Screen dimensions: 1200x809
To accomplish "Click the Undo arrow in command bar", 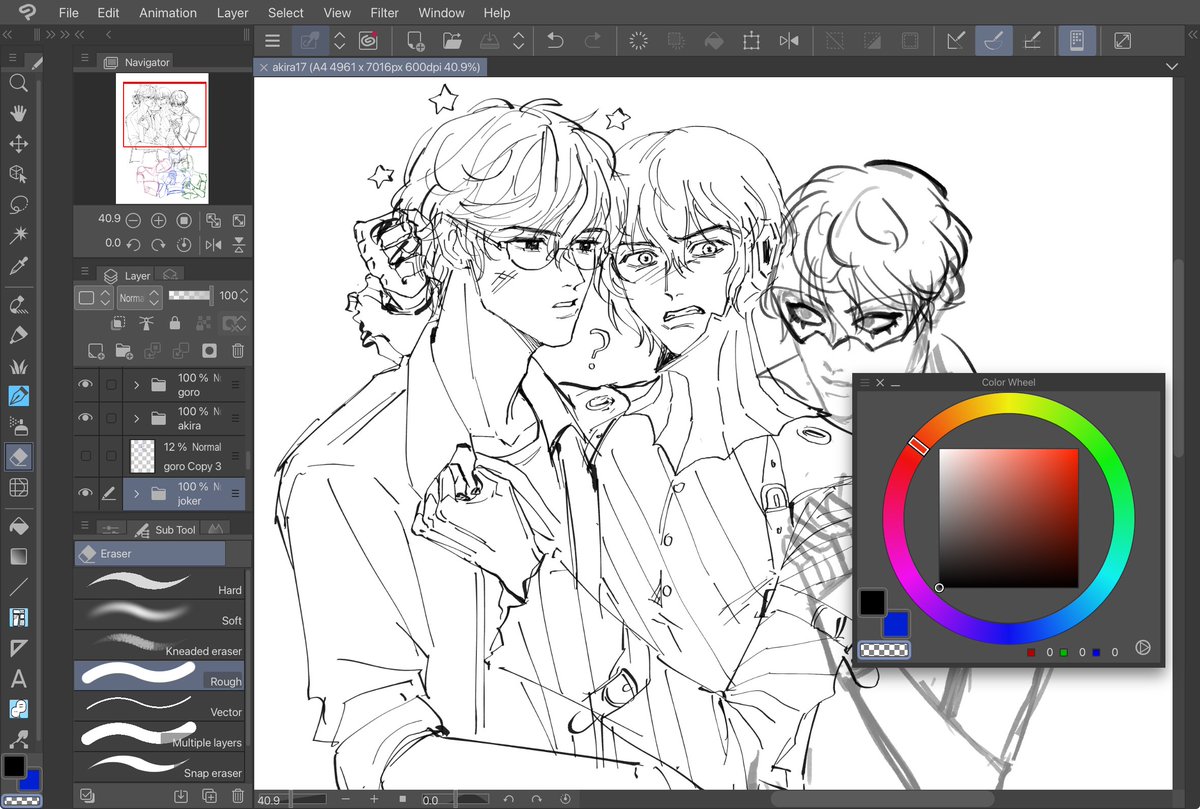I will (x=555, y=41).
